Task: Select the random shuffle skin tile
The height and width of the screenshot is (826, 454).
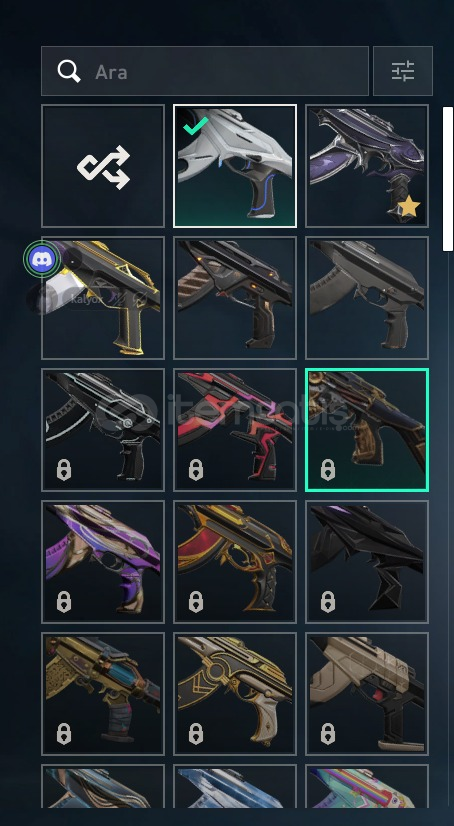Action: coord(103,166)
